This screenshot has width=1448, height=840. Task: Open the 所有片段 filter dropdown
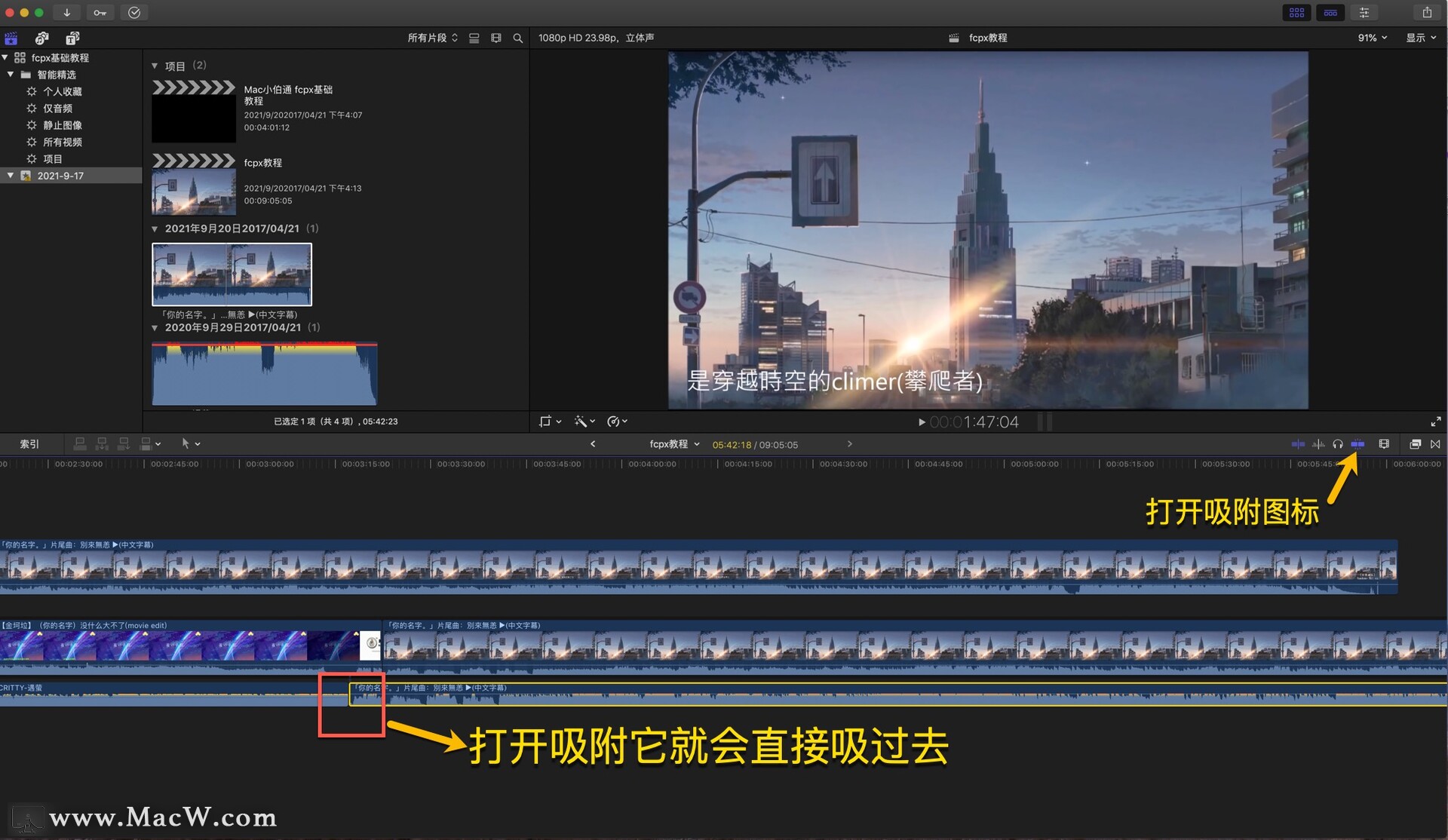point(432,38)
